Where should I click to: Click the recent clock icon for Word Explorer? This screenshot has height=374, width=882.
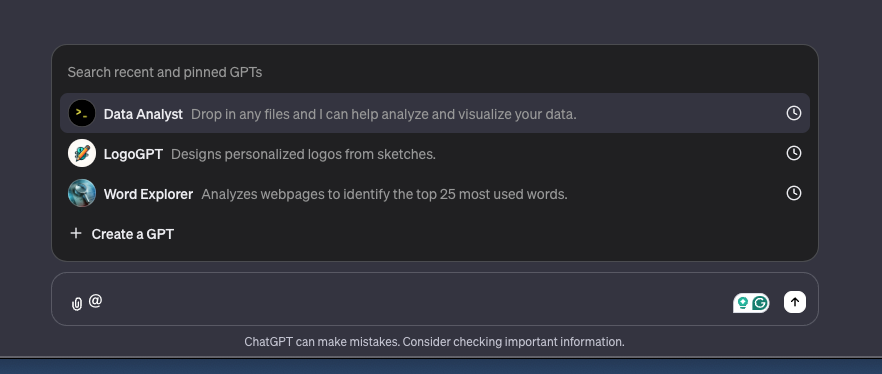[793, 193]
